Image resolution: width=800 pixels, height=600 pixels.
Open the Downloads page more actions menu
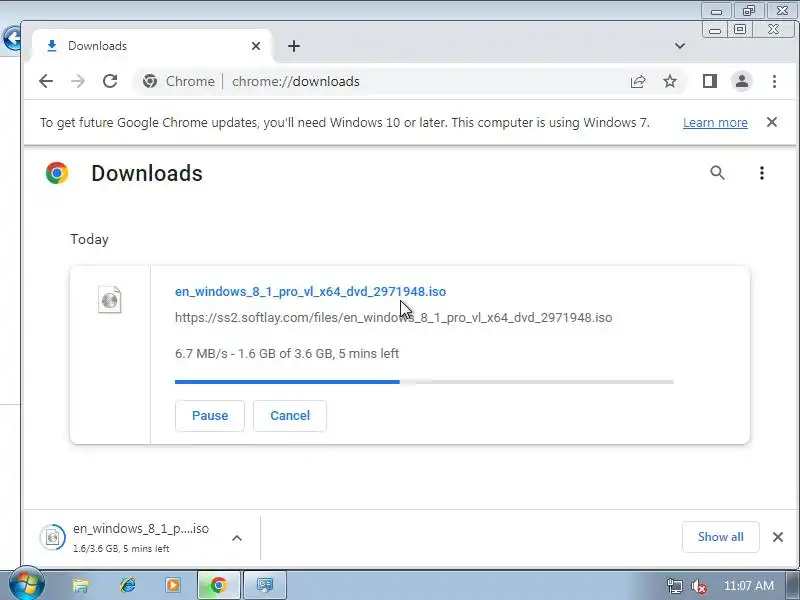(762, 173)
